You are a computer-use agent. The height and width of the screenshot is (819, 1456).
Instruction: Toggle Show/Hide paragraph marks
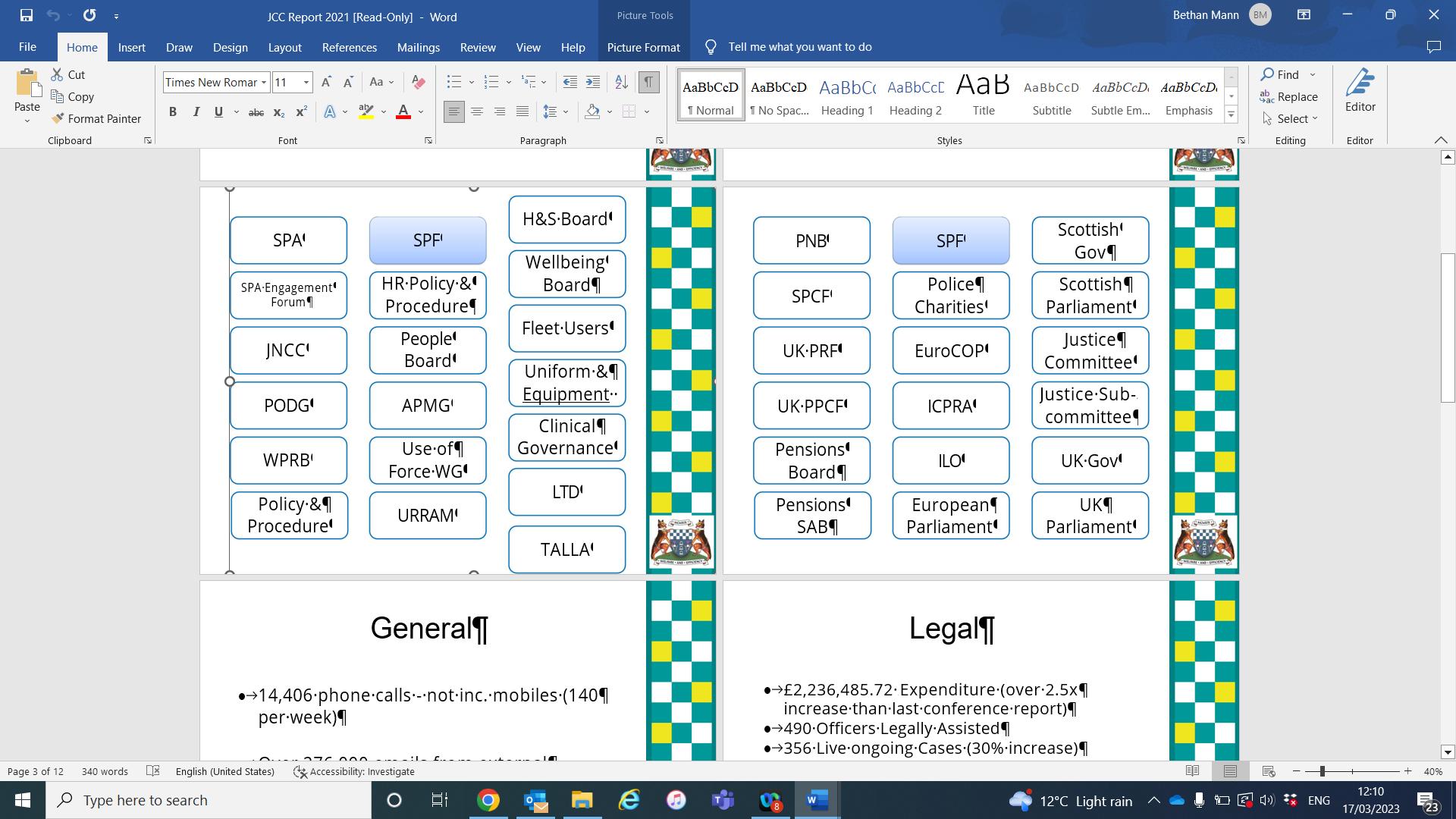pyautogui.click(x=648, y=82)
